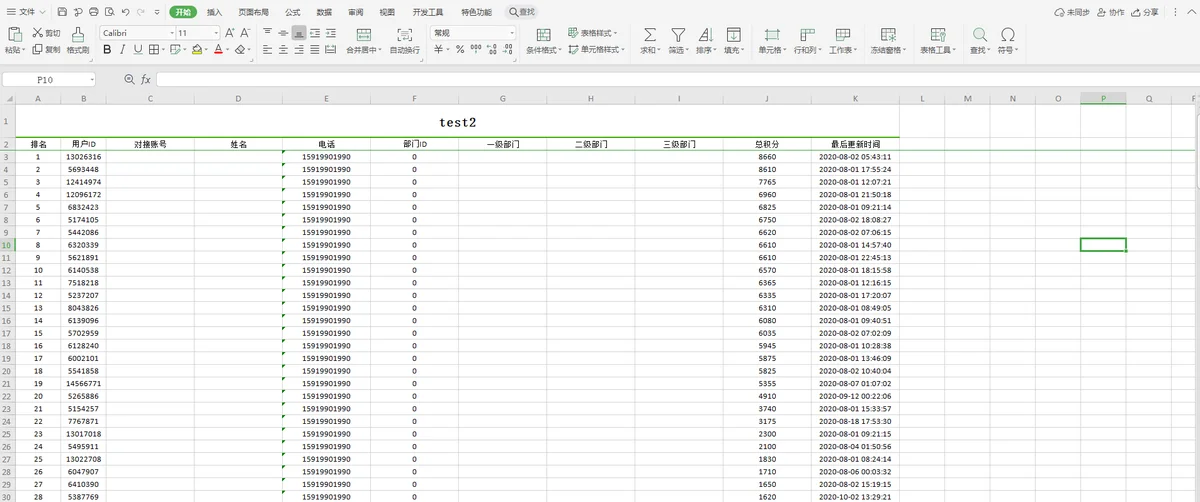Click the AutoSum (求和) sigma icon
The width and height of the screenshot is (1200, 502).
[x=650, y=34]
